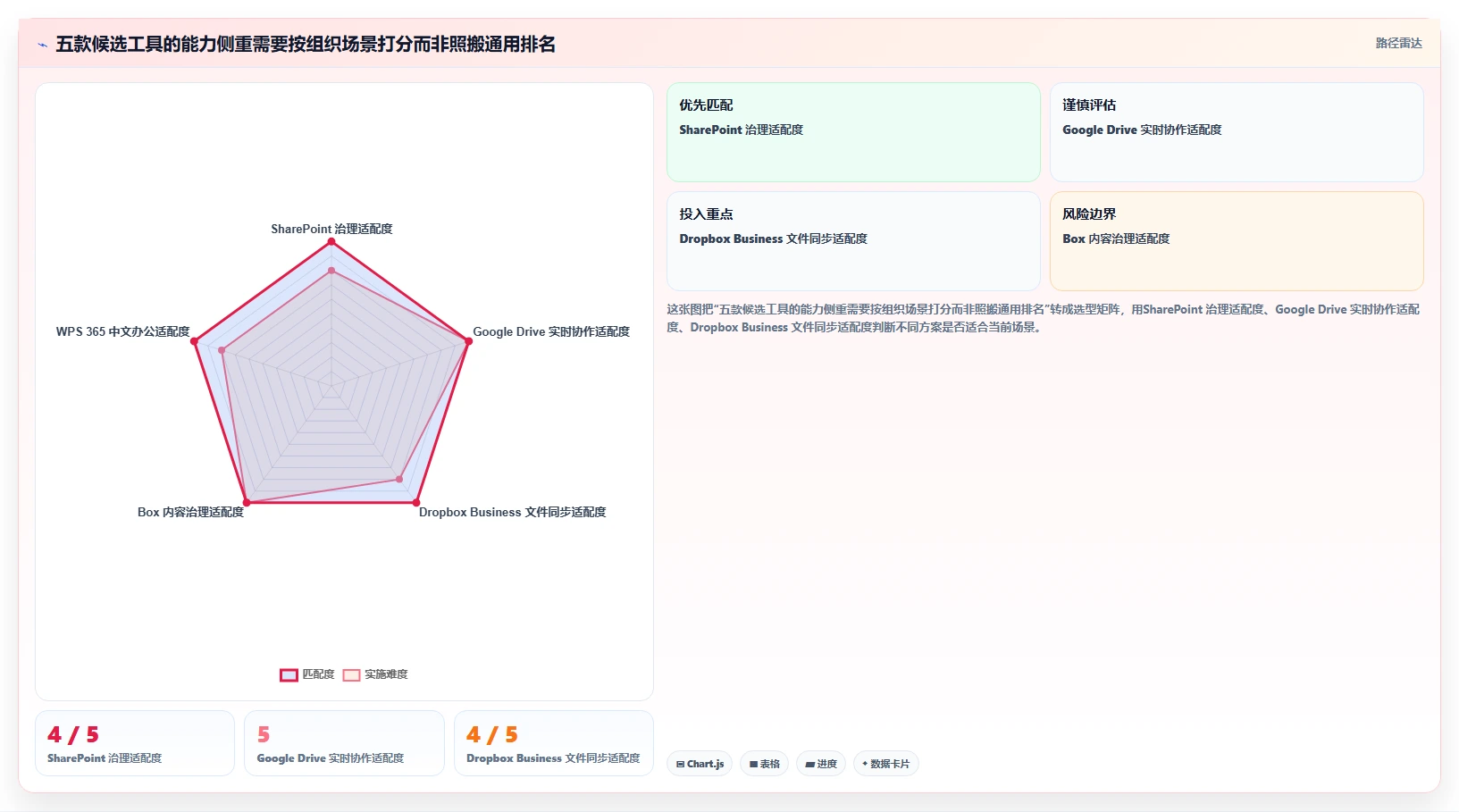Toggle the 匹配度 legend swatch
This screenshot has width=1459, height=812.
click(x=289, y=675)
